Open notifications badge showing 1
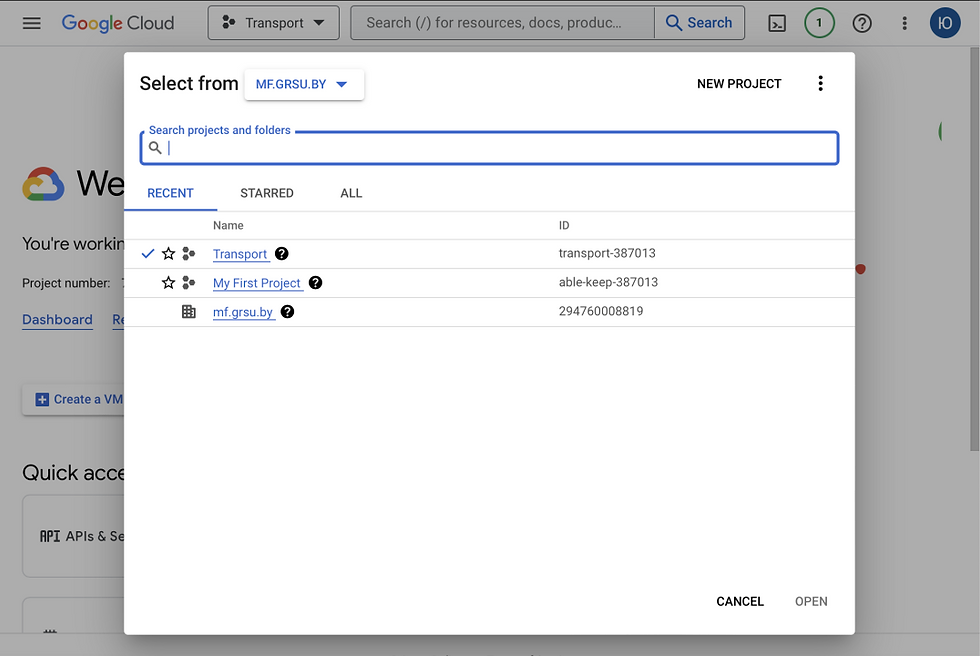Screen dimensions: 980x656 (x=819, y=23)
